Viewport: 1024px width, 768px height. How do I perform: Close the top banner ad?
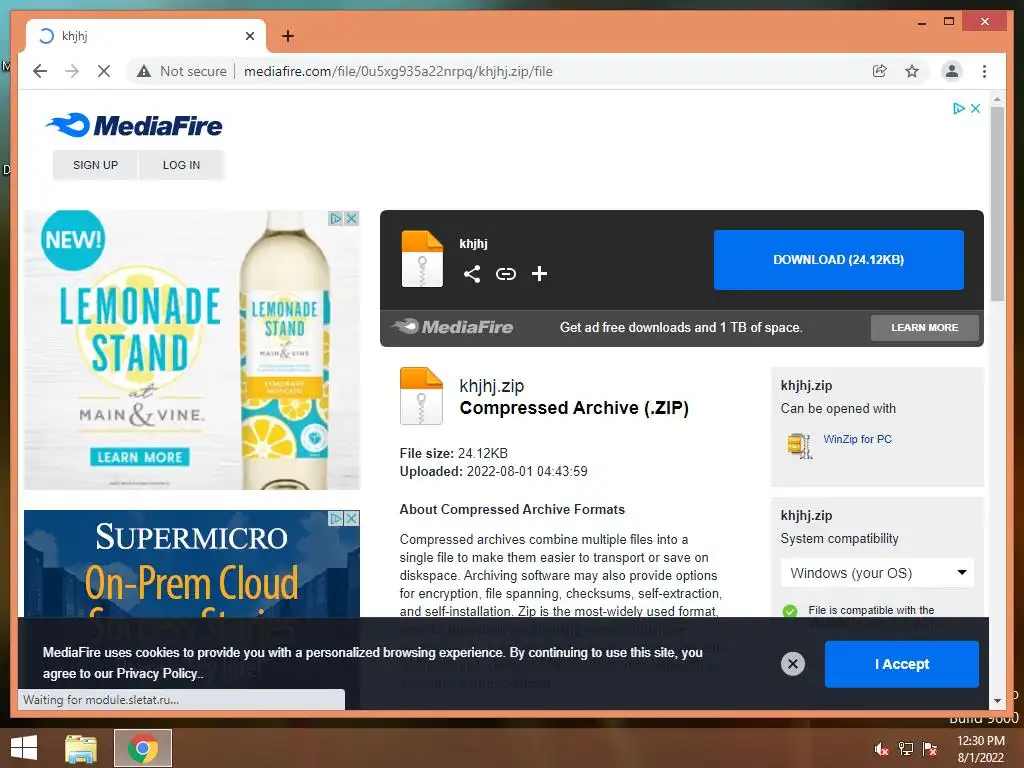(x=975, y=108)
